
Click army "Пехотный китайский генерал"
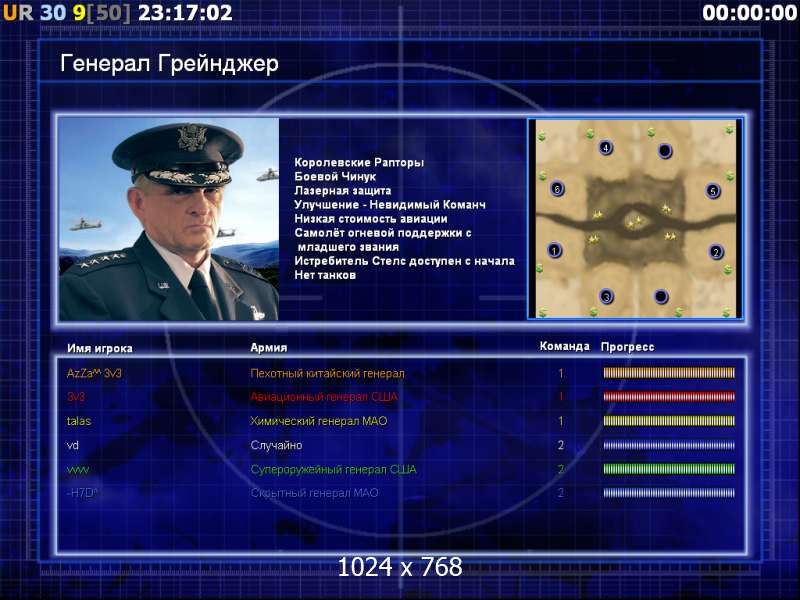tap(327, 373)
